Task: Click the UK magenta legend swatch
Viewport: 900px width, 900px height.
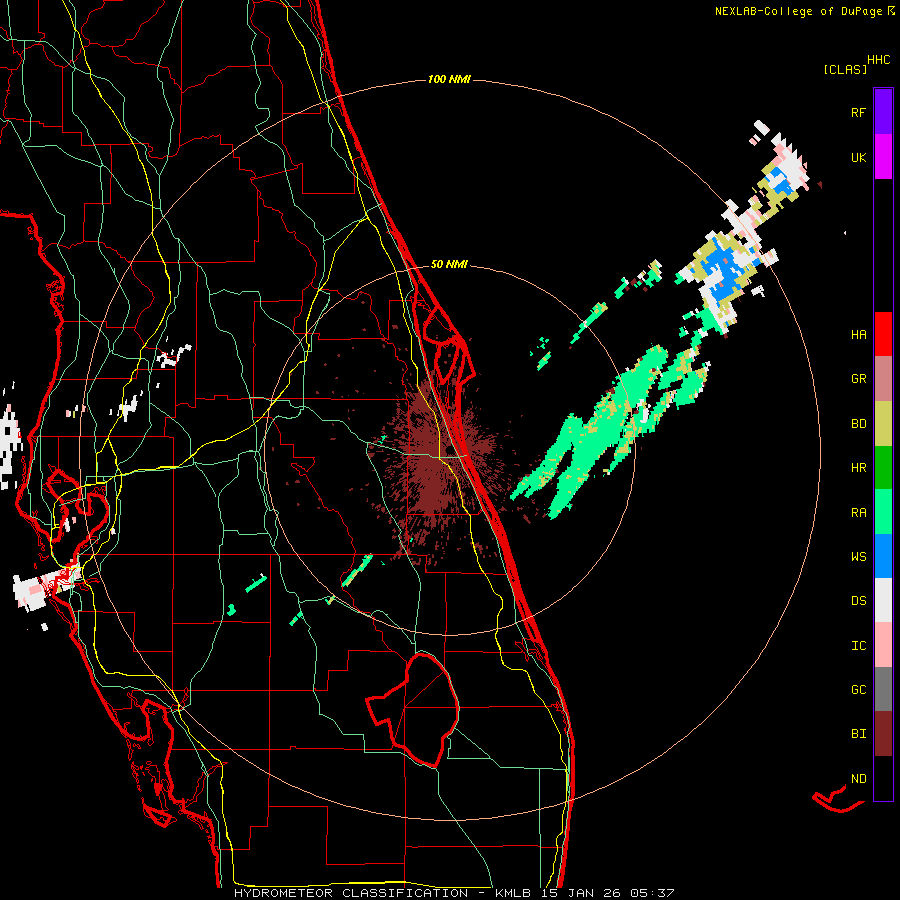Action: click(883, 157)
